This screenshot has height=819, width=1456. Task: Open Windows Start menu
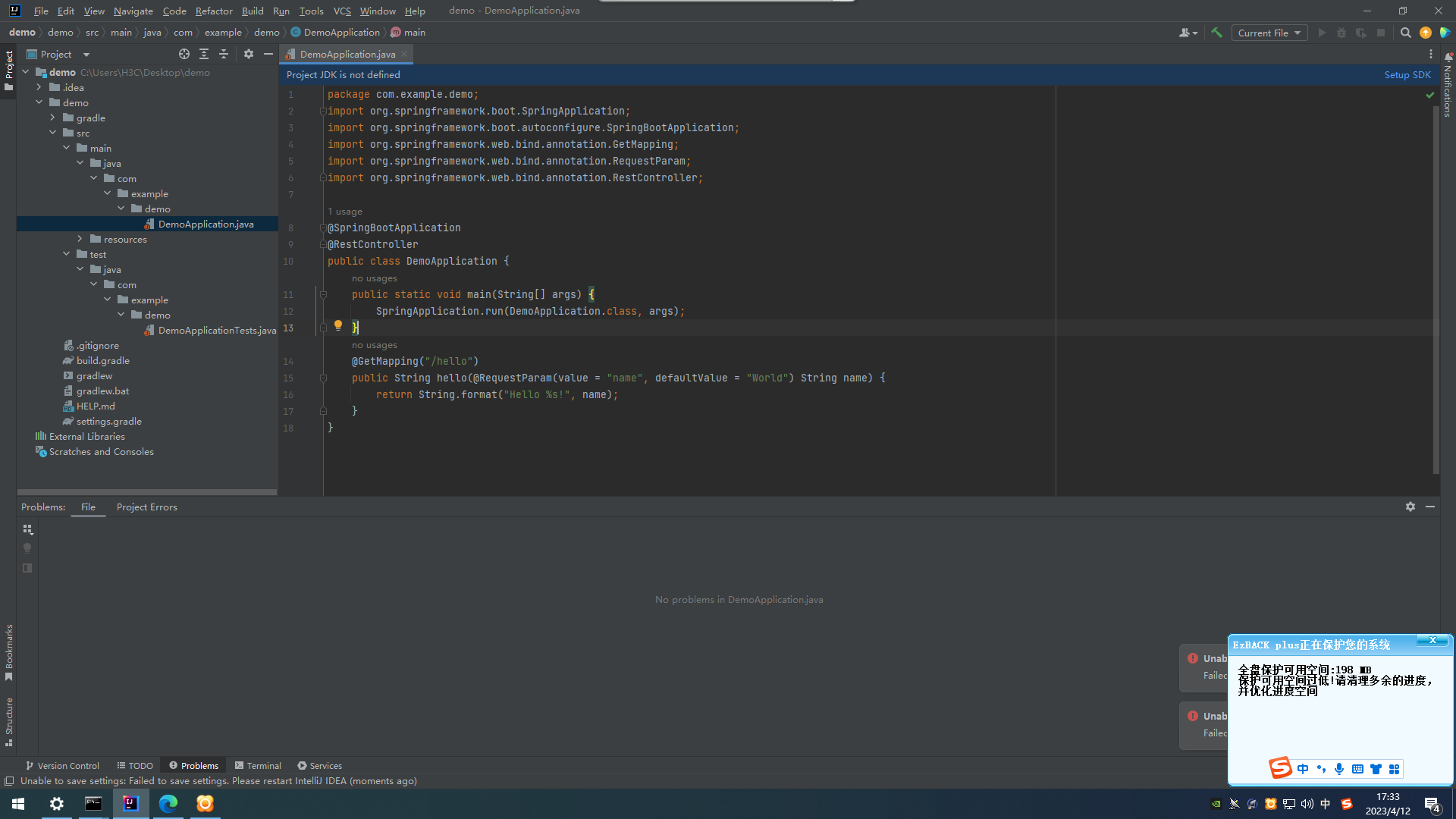point(18,804)
